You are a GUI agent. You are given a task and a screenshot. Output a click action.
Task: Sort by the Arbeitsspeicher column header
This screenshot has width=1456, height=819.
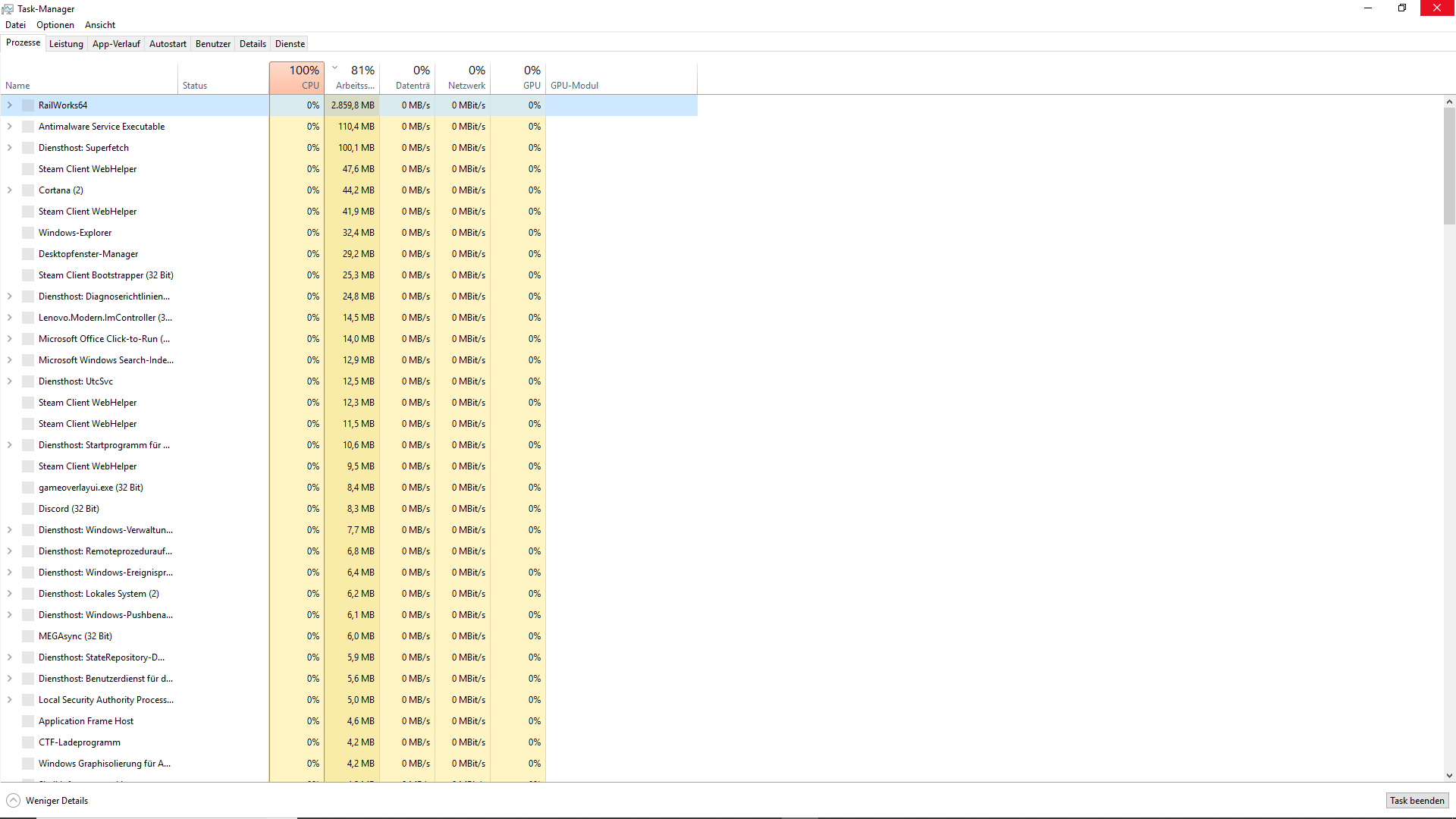tap(355, 77)
